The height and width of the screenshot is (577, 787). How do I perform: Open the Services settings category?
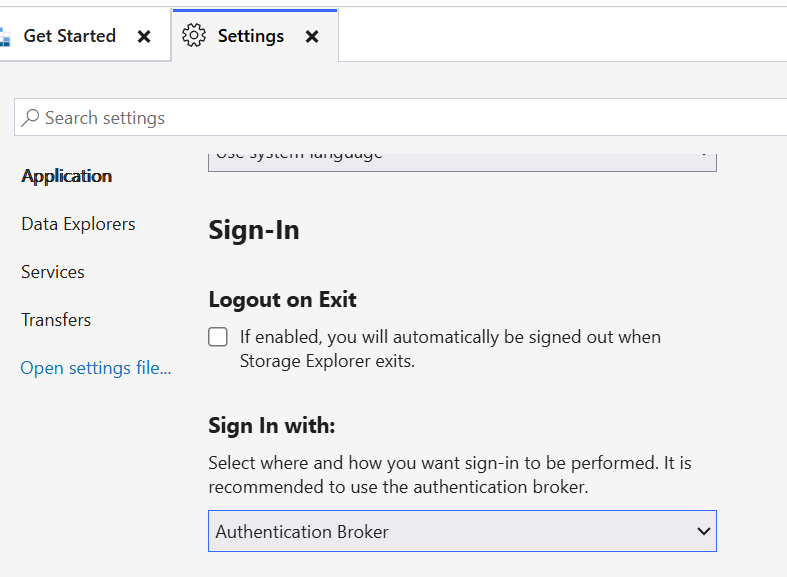(x=53, y=272)
